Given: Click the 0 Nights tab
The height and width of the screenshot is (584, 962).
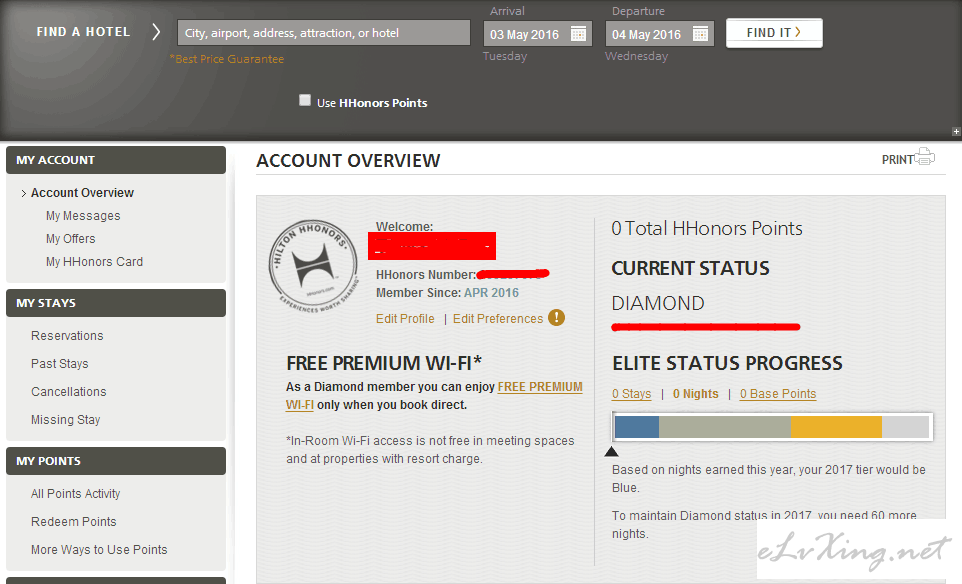Looking at the screenshot, I should pos(695,394).
